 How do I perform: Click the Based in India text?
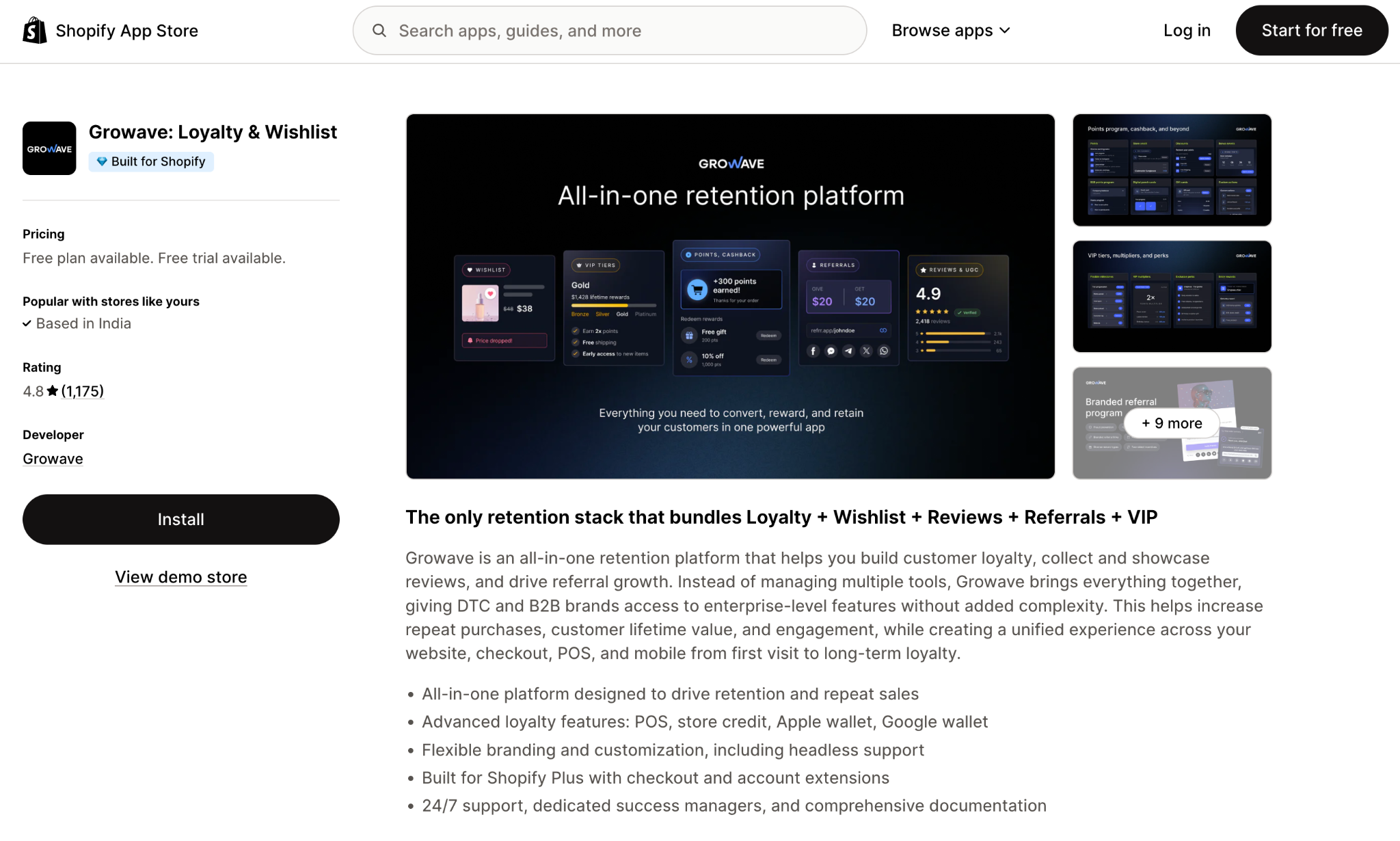click(83, 323)
